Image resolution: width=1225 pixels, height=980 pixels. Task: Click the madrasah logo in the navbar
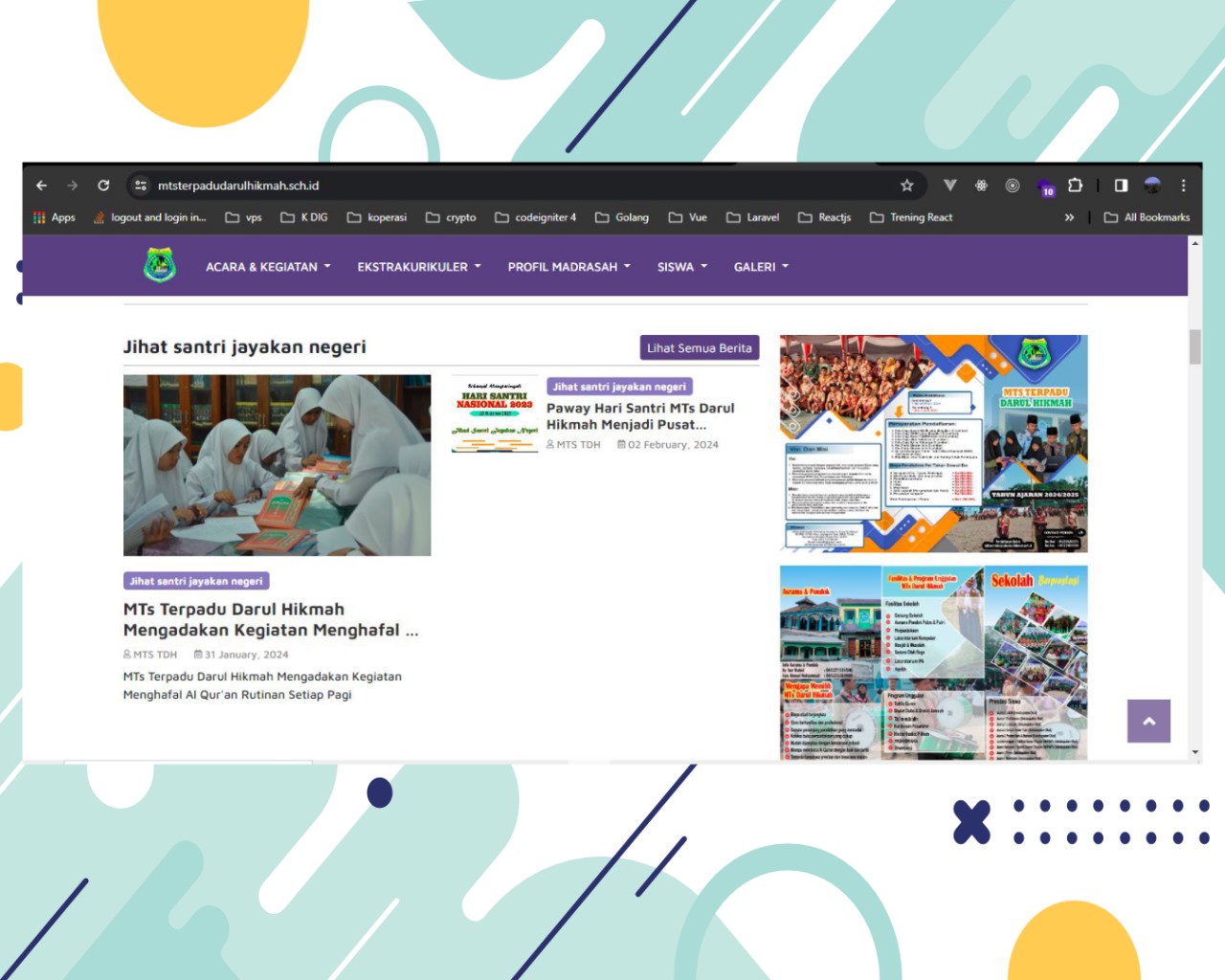click(160, 265)
